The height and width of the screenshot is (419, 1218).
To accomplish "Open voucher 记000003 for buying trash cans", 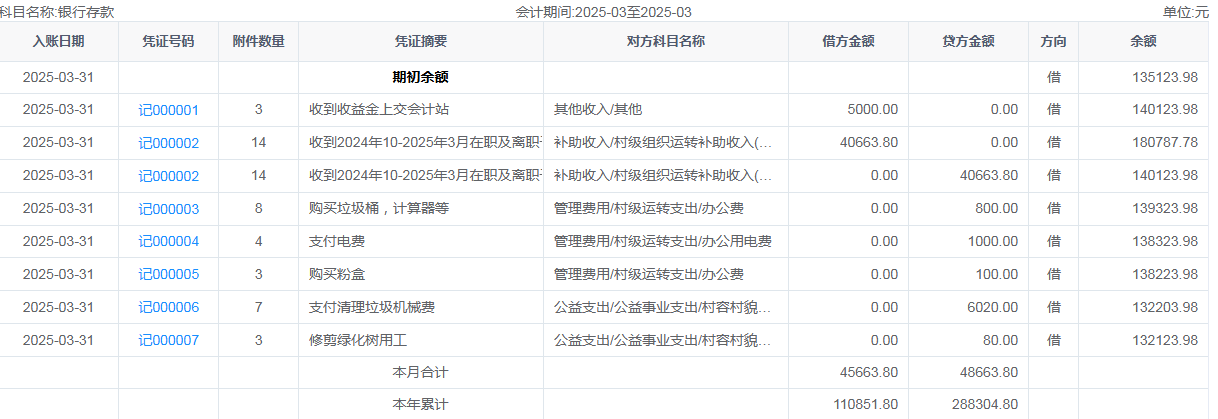I will tap(168, 209).
